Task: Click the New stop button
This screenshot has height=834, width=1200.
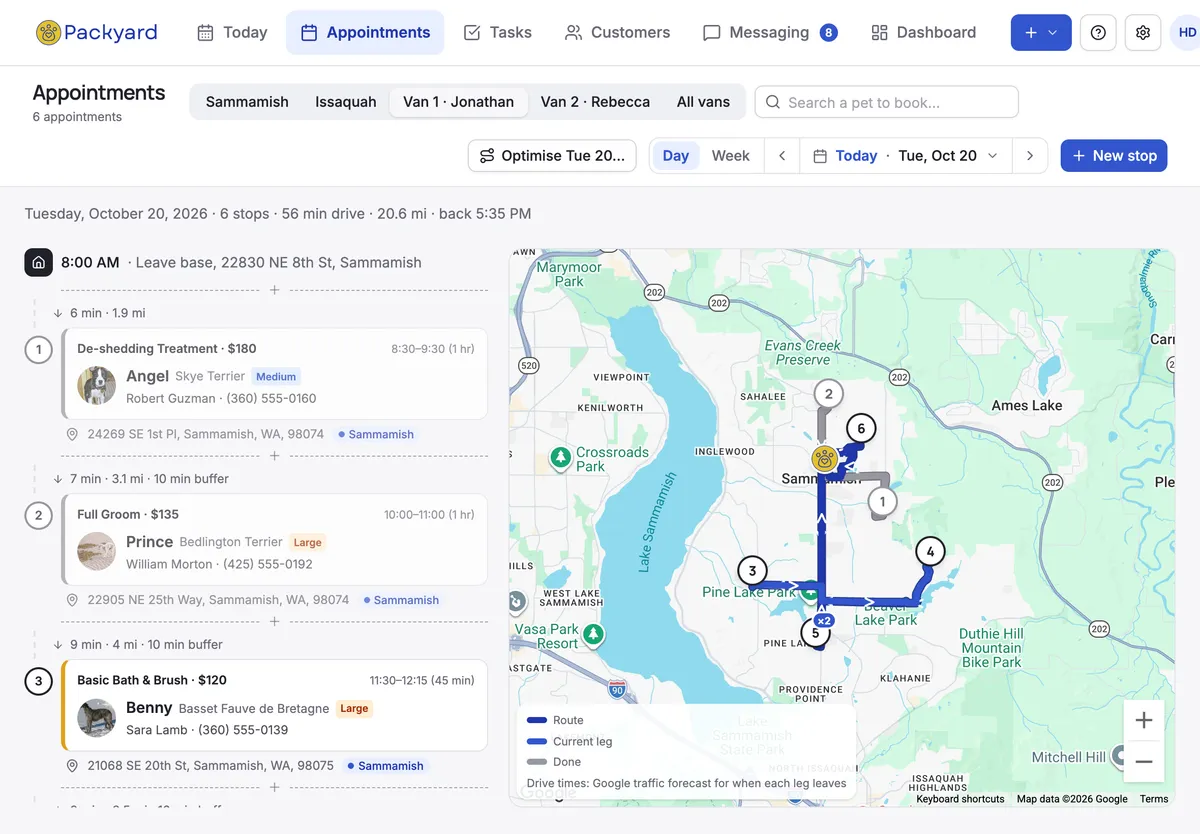Action: pyautogui.click(x=1114, y=156)
